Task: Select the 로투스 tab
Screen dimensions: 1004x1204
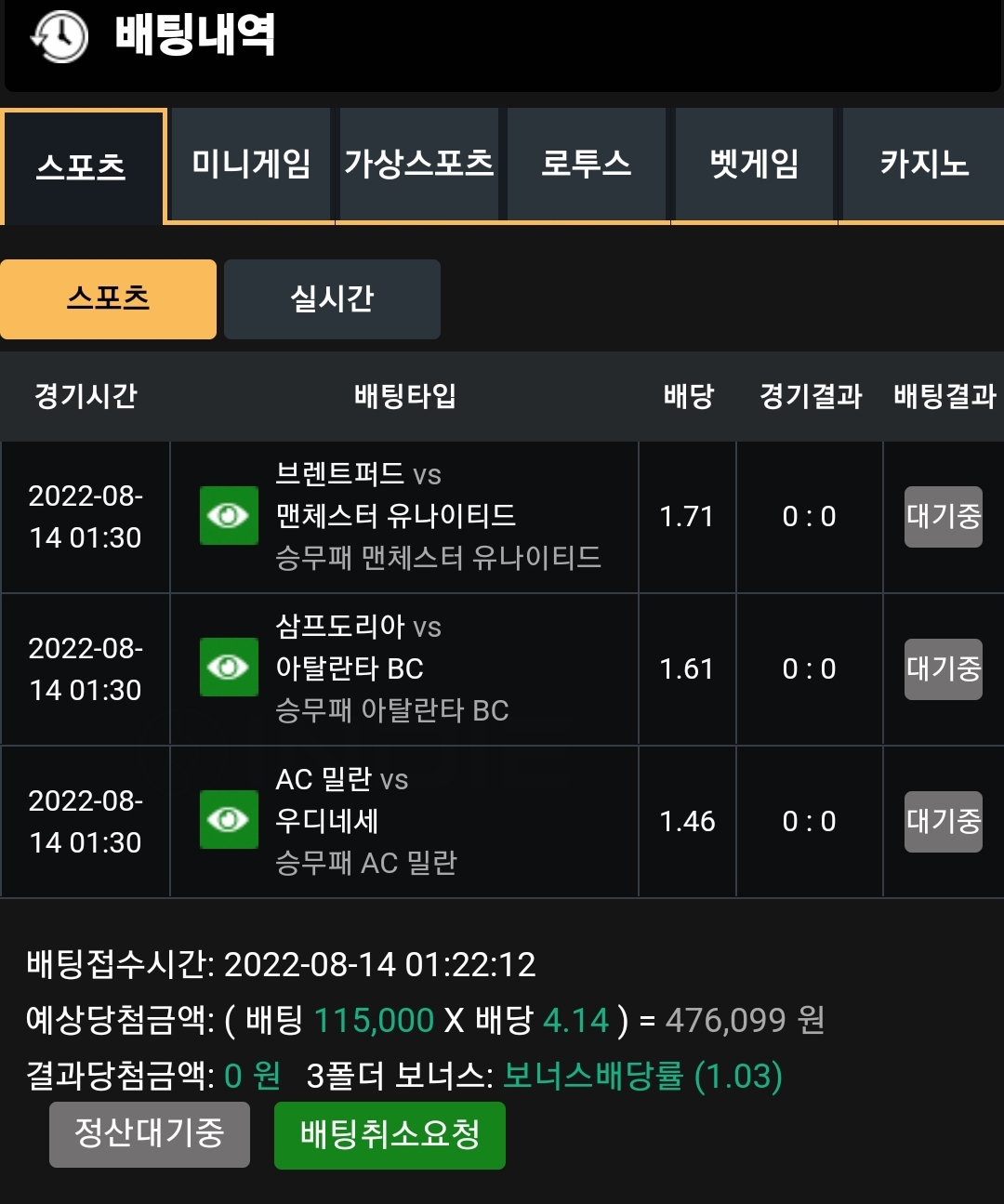Action: [x=587, y=165]
